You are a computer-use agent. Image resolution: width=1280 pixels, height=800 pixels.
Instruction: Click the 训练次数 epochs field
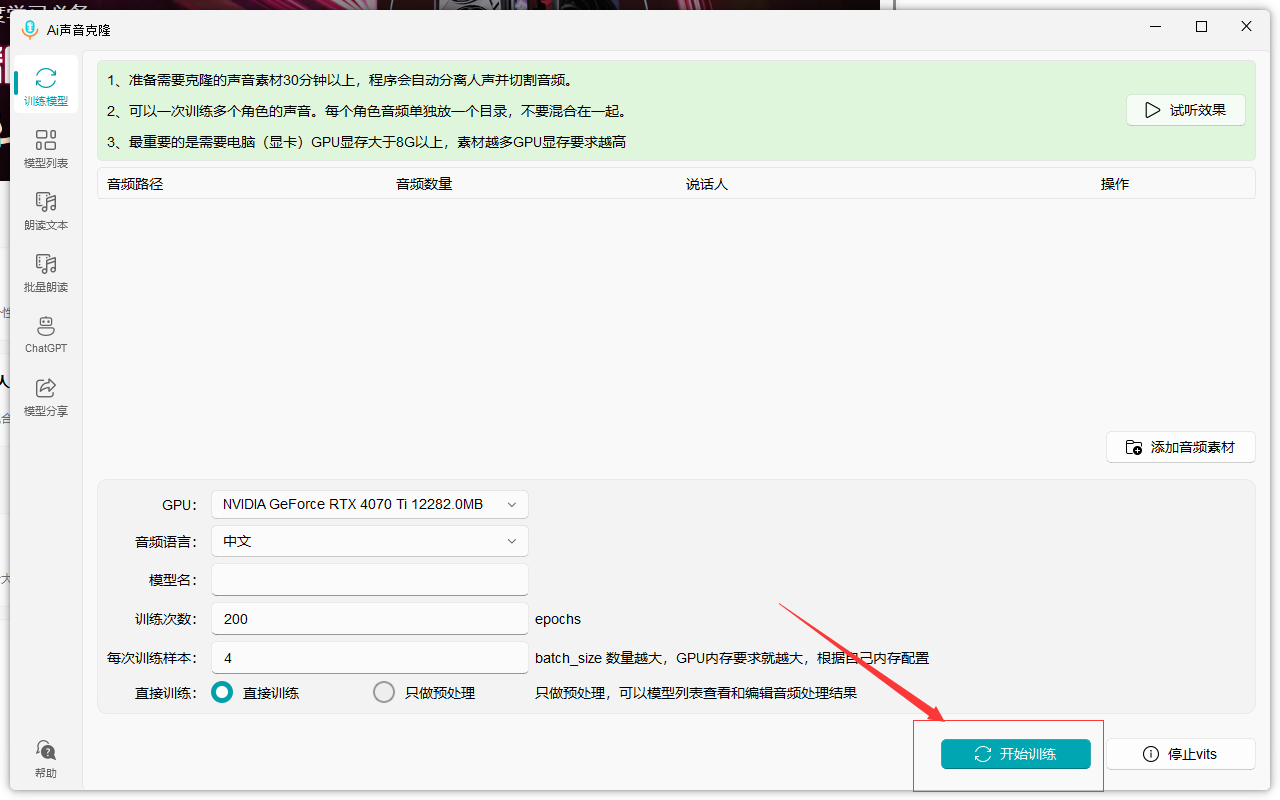[x=369, y=619]
